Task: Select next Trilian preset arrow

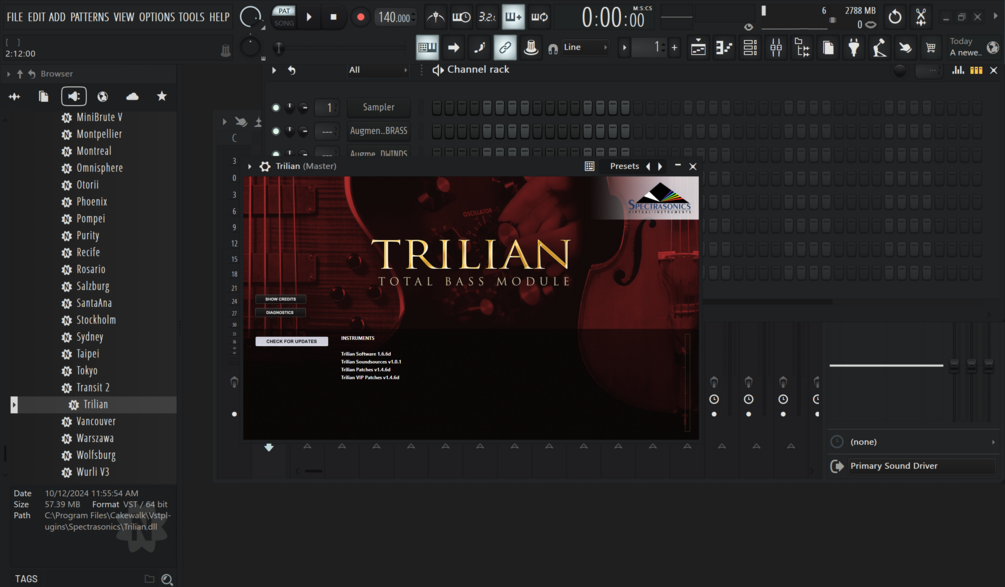Action: point(660,167)
